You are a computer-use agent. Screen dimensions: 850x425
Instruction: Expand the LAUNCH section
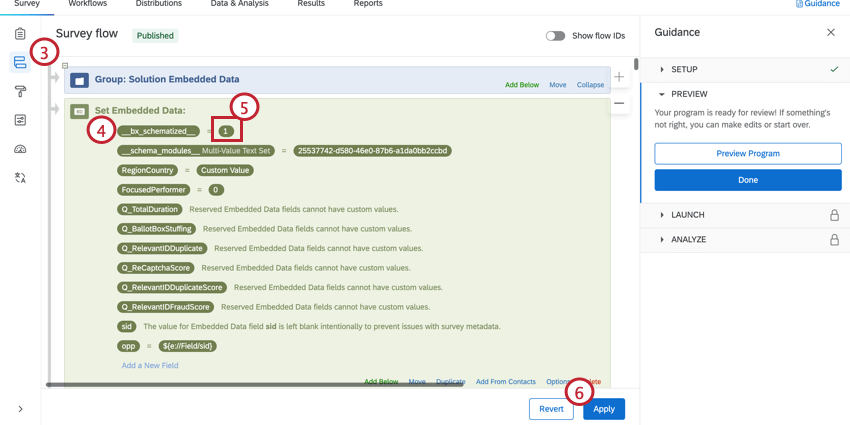pos(682,215)
